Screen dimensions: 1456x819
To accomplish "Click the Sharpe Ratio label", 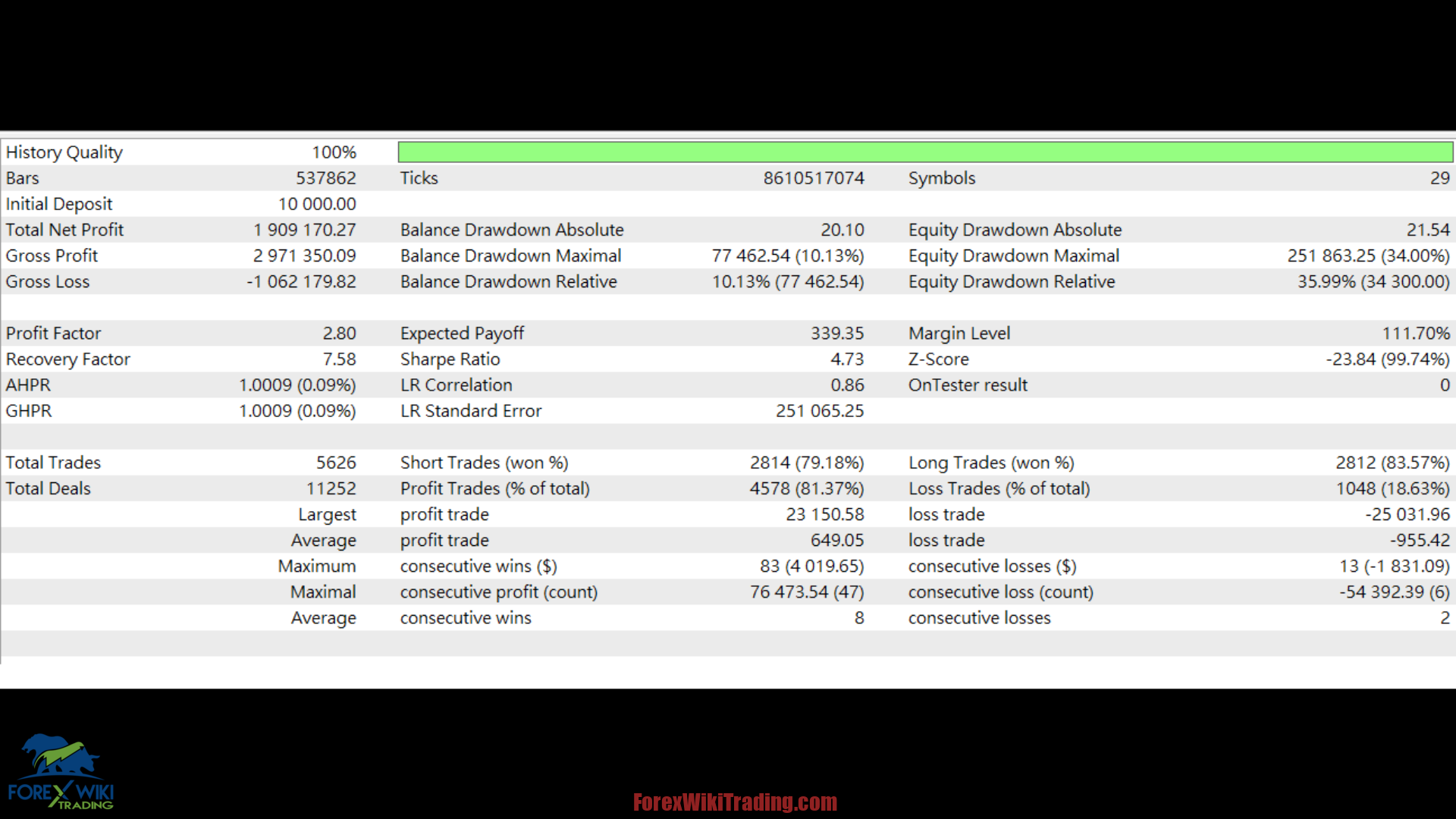I will coord(450,359).
